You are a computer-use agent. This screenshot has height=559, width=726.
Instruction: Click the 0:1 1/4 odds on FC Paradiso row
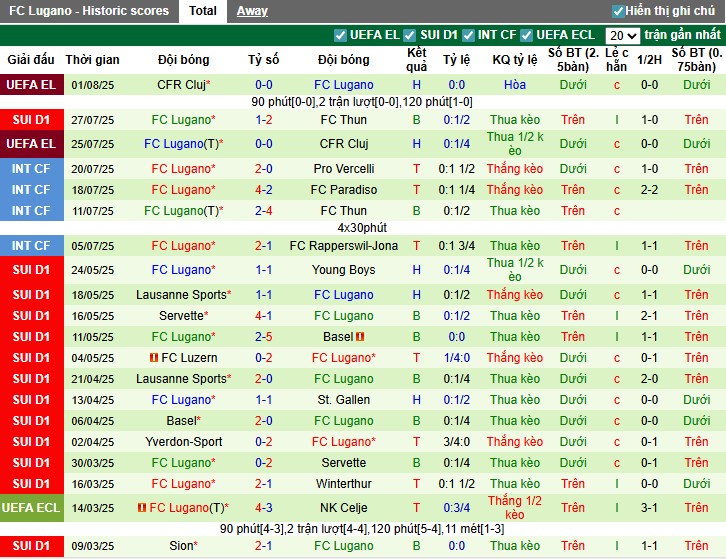coord(457,190)
